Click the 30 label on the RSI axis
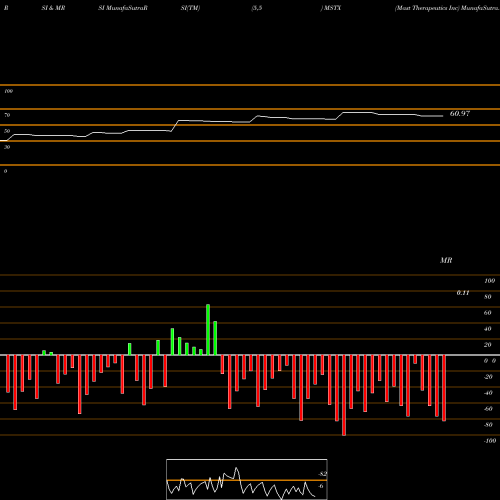The image size is (500, 500). pyautogui.click(x=7, y=147)
